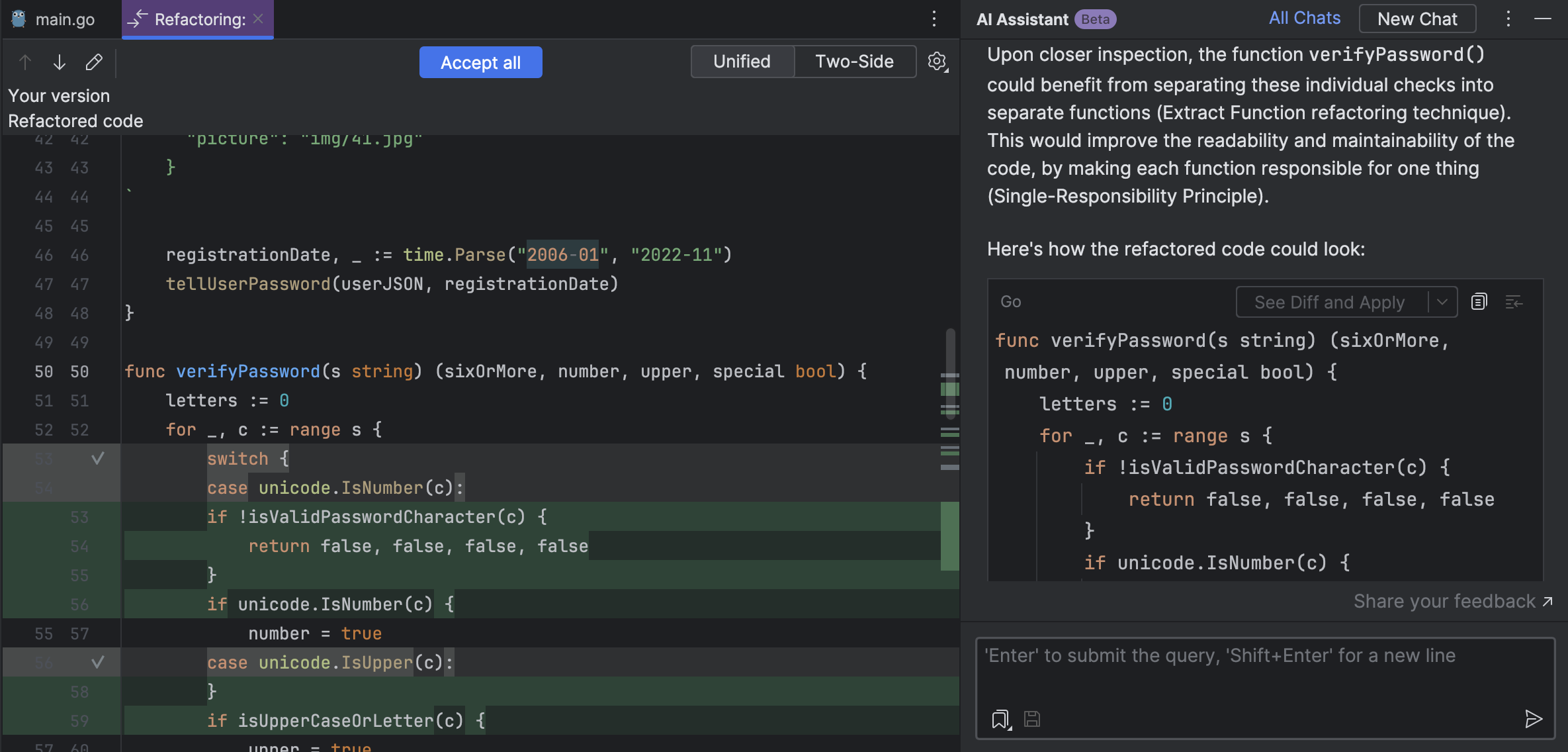Accept the change at line 53 checkmark

click(x=99, y=458)
